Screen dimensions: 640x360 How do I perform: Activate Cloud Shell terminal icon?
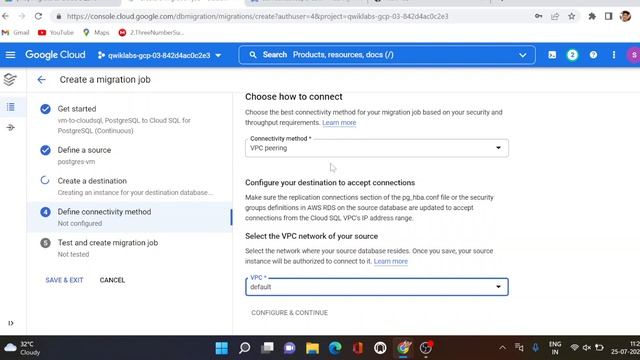(552, 55)
